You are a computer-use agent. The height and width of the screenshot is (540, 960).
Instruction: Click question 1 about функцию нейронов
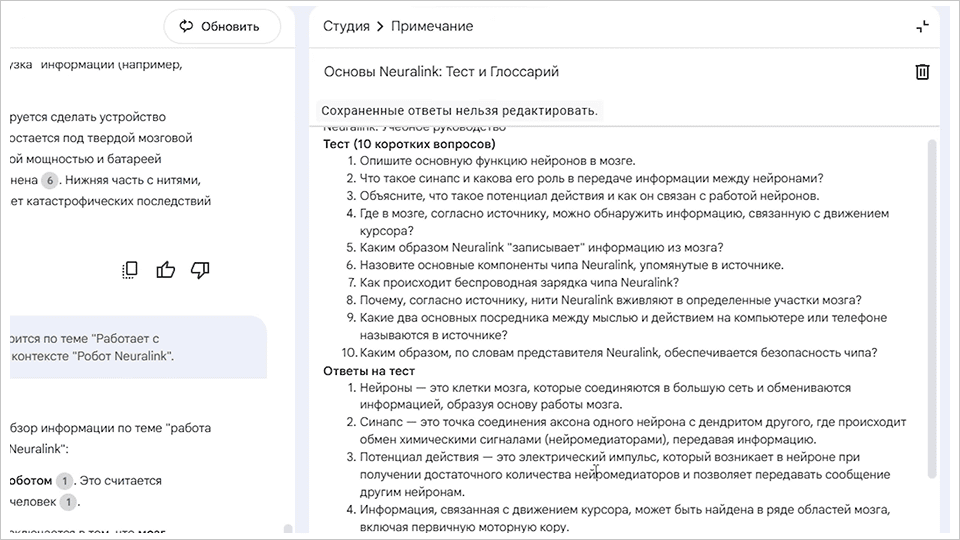[497, 161]
